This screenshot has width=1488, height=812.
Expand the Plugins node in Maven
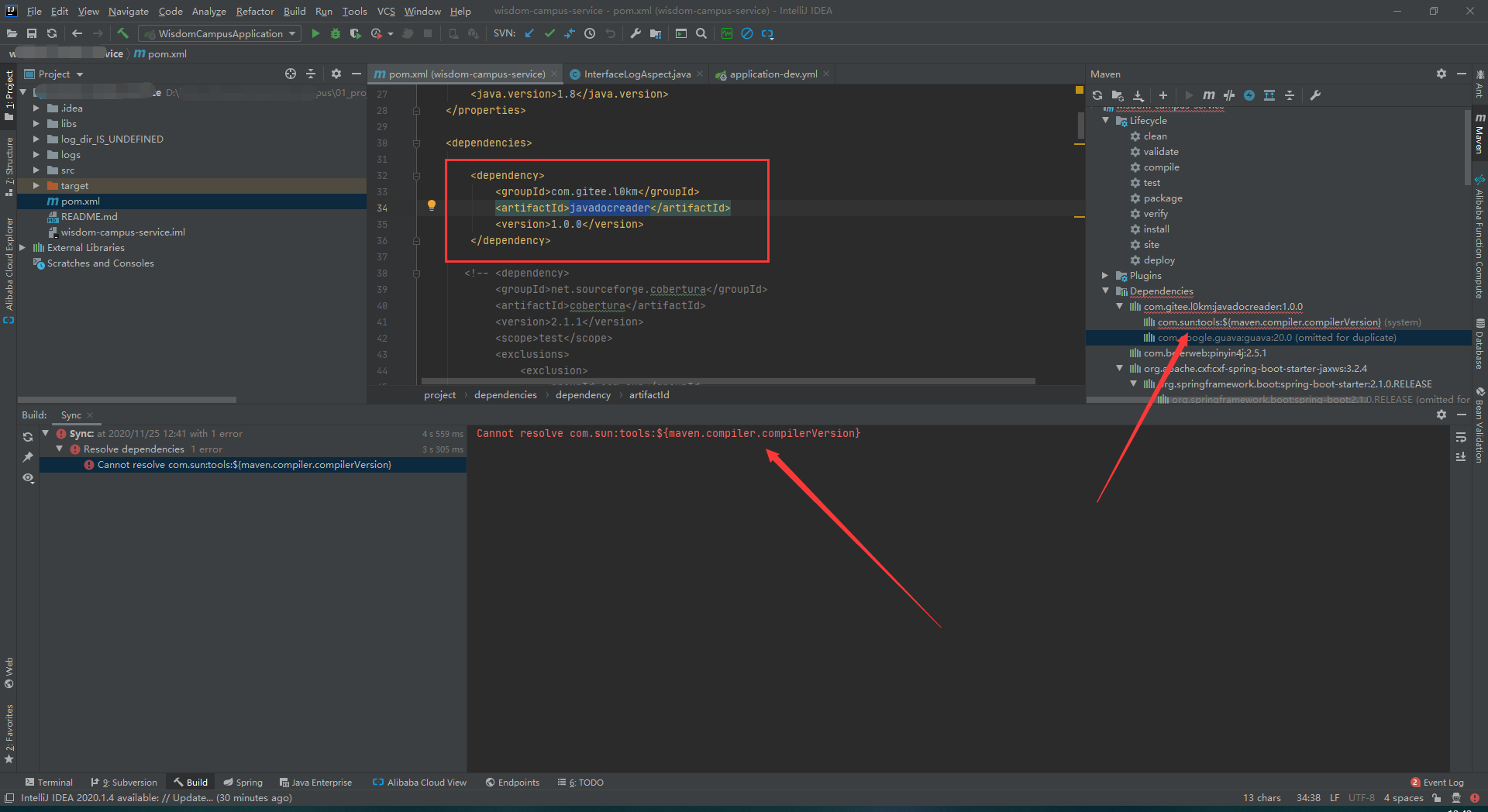tap(1105, 275)
